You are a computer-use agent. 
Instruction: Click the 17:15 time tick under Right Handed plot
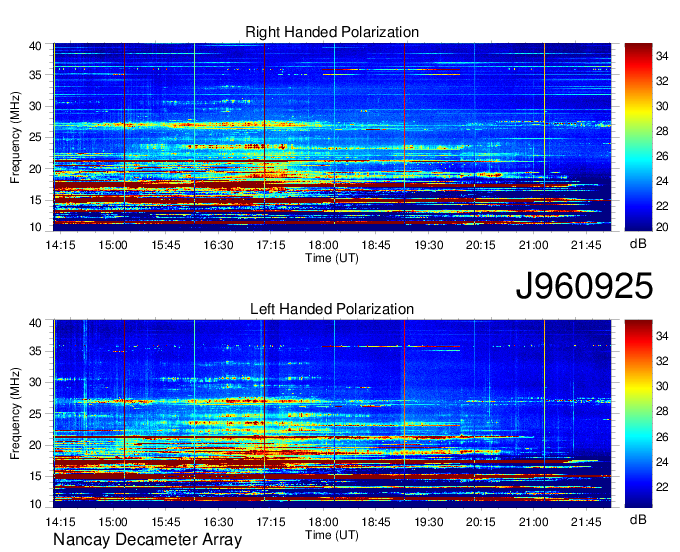pos(271,245)
